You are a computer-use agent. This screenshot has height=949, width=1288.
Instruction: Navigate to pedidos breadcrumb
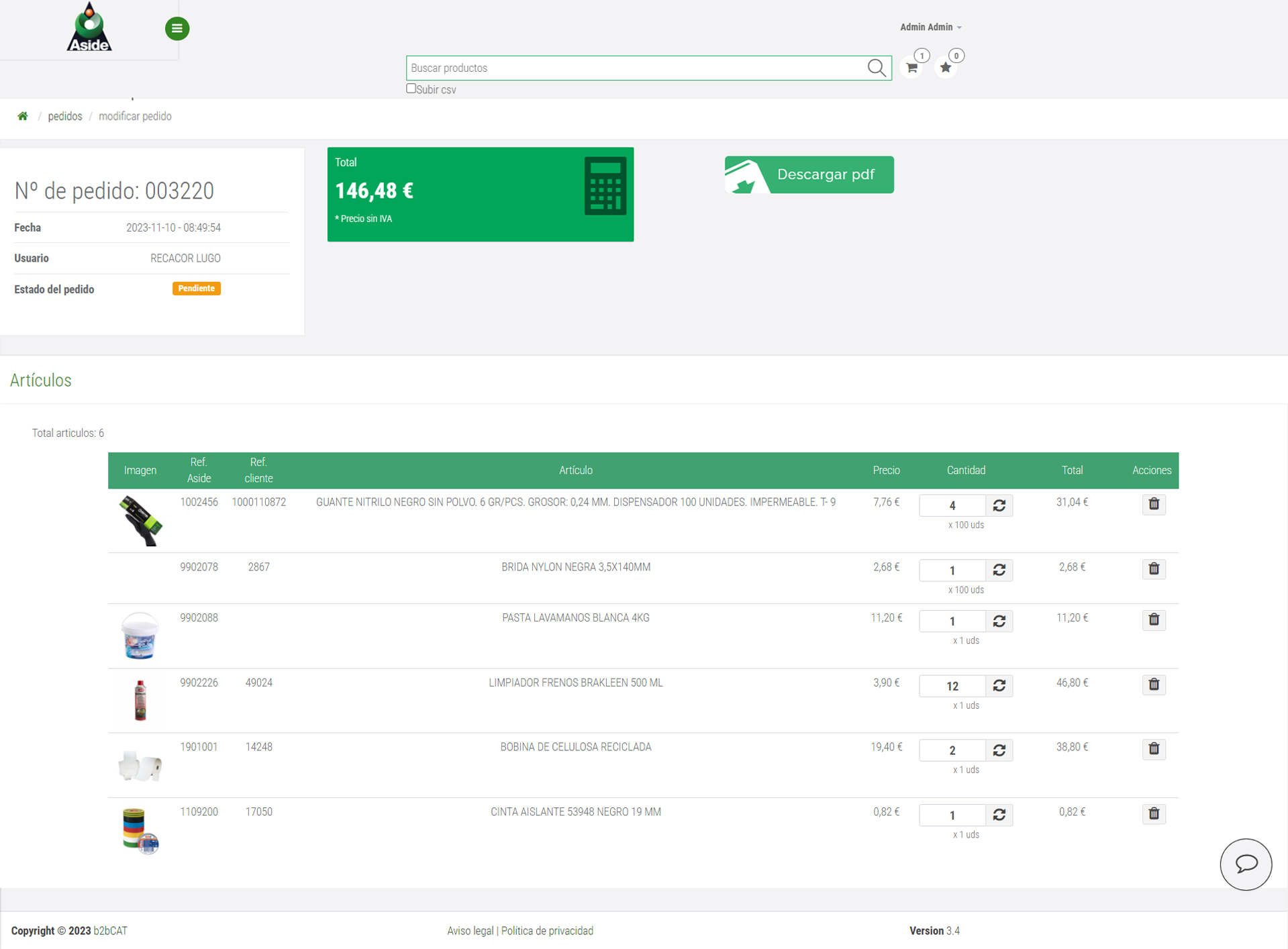[x=65, y=116]
